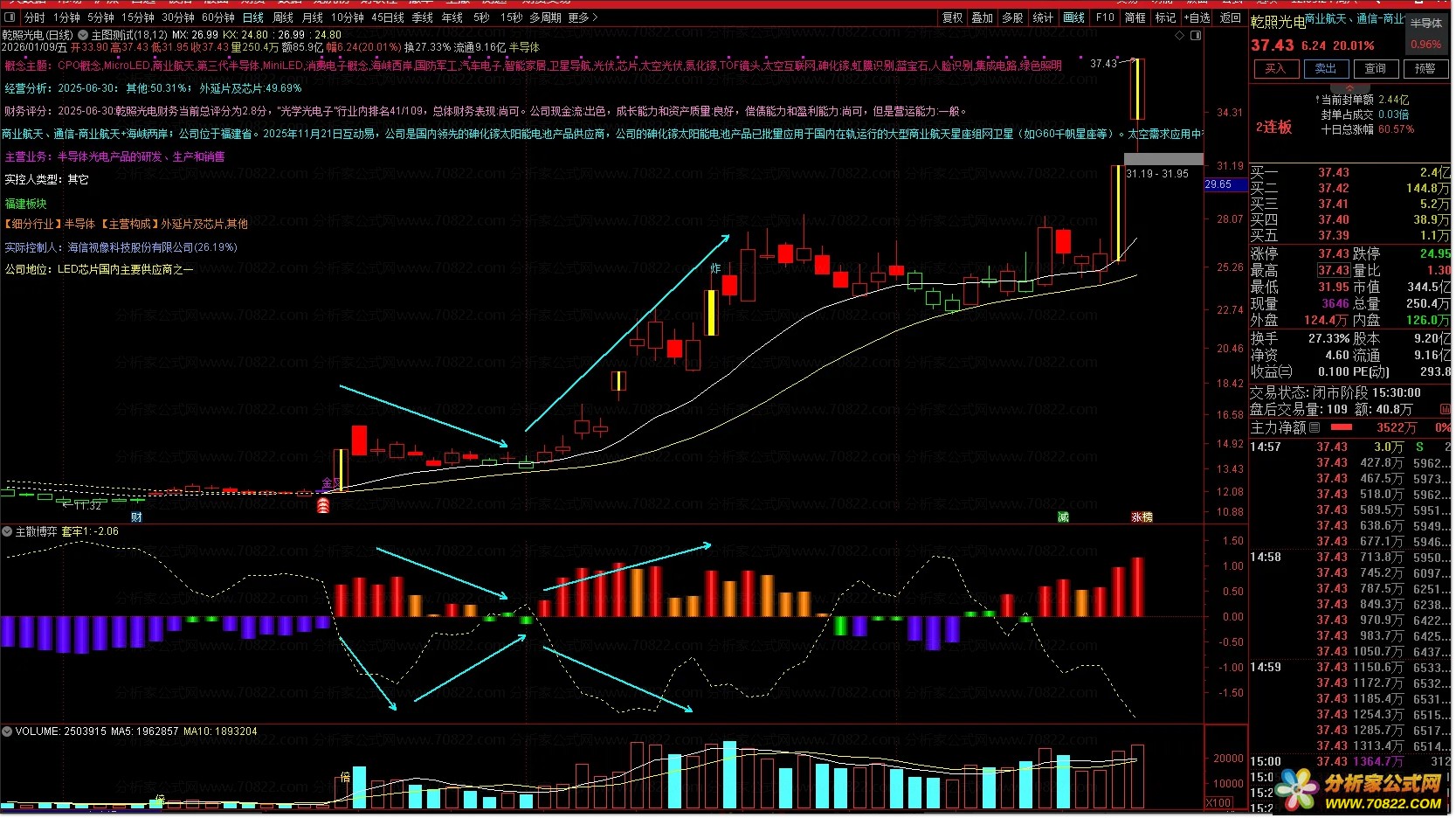Click the 叠加 overlay button

coord(983,17)
